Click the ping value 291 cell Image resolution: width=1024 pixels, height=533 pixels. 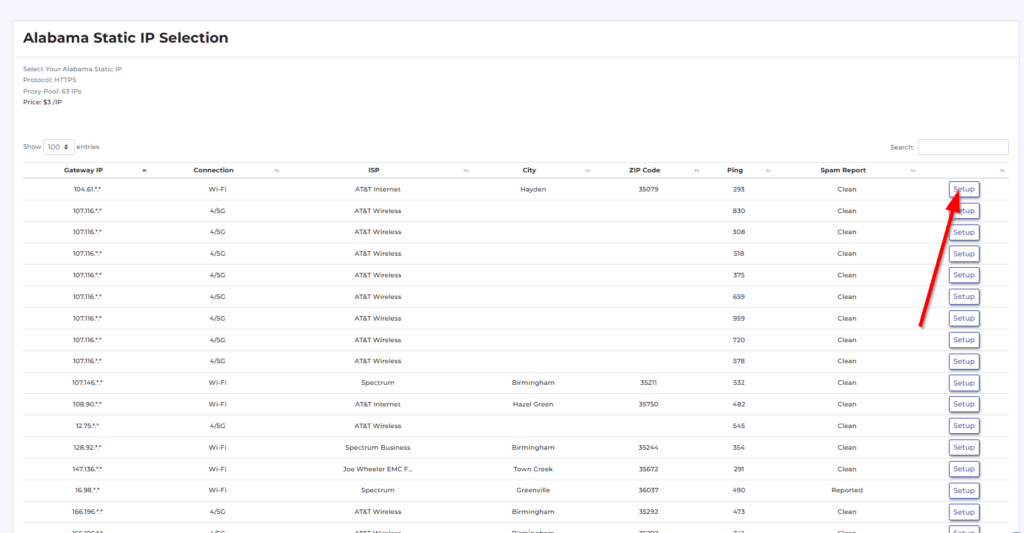(739, 469)
